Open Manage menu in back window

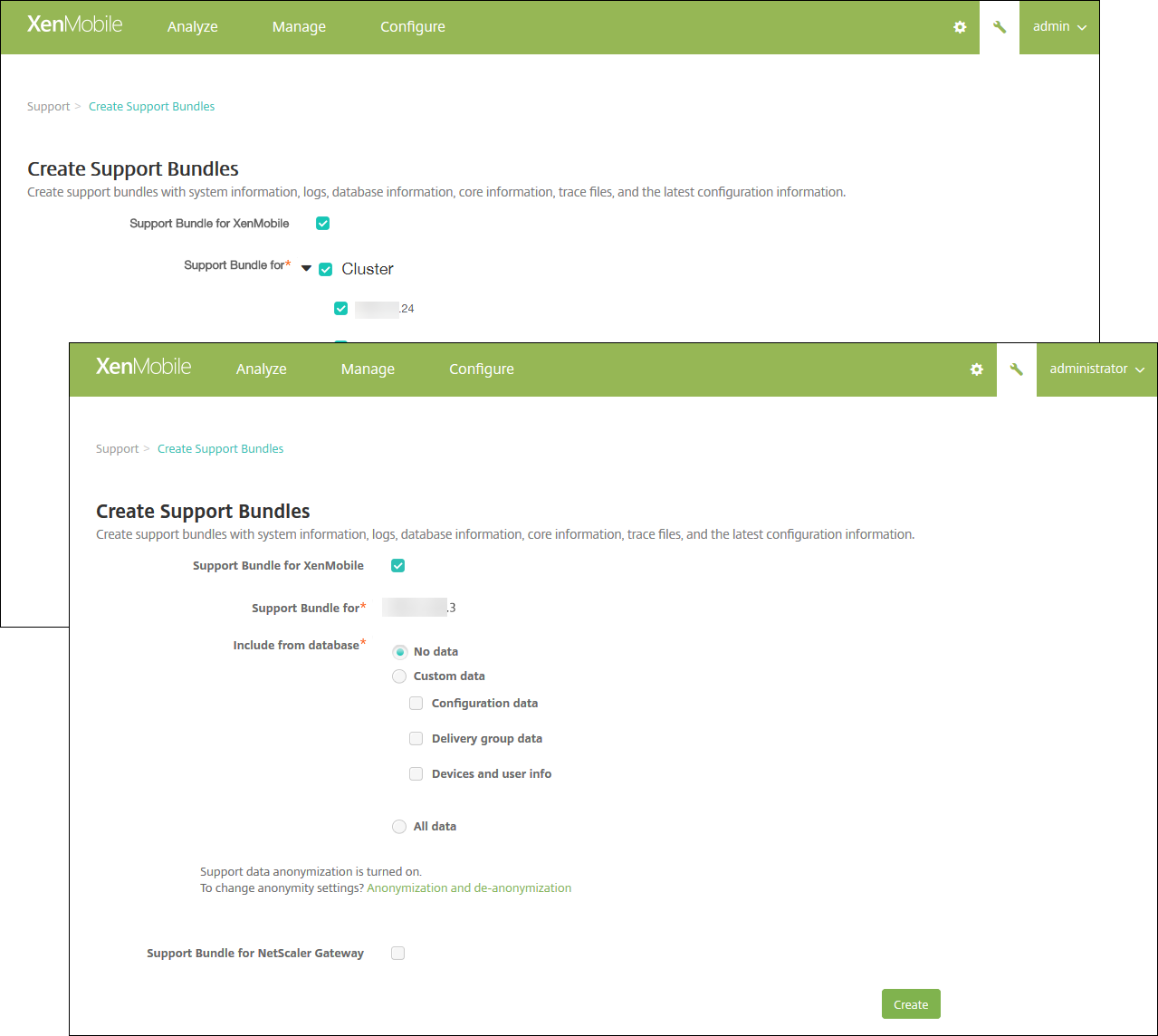point(299,27)
